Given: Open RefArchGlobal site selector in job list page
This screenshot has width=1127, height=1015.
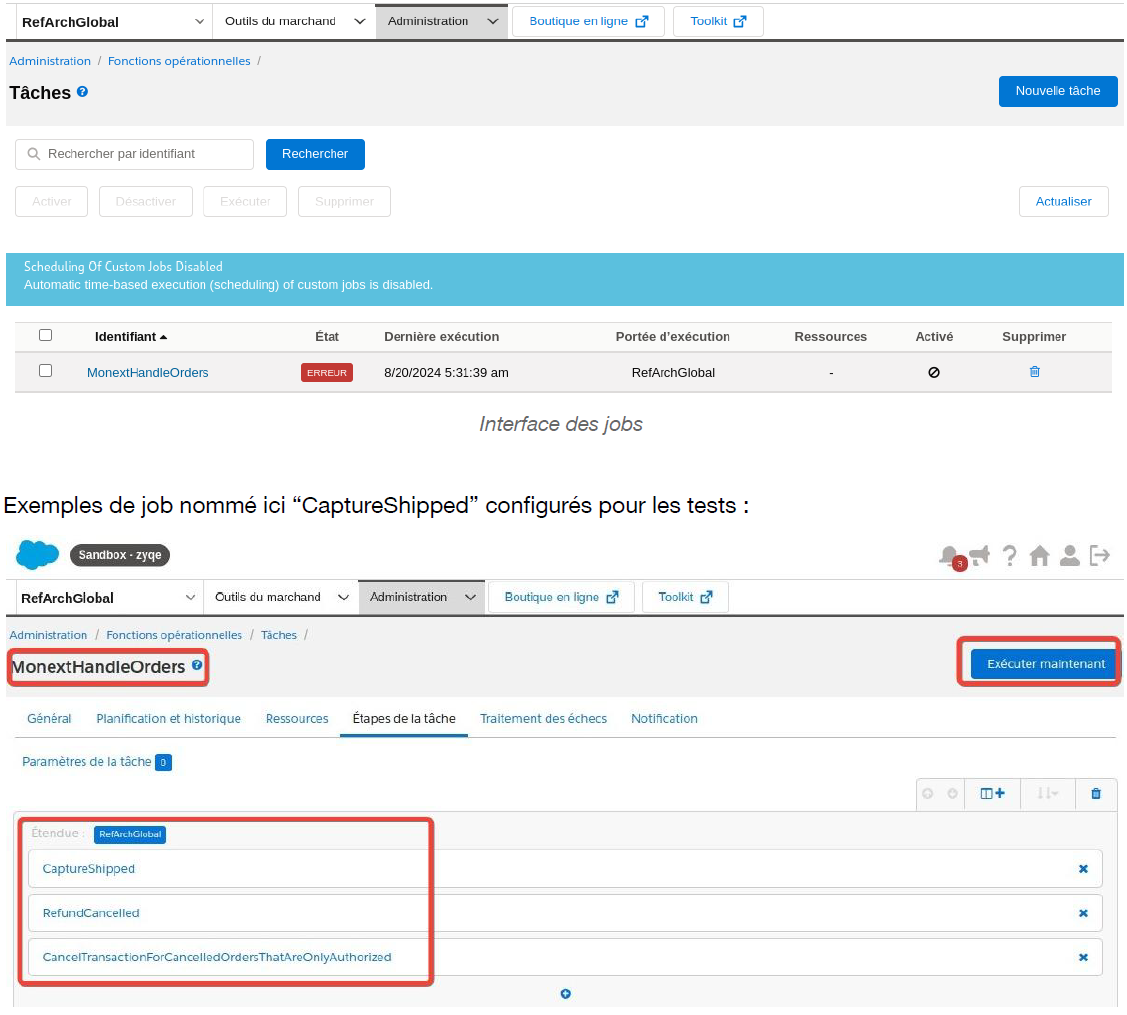Looking at the screenshot, I should (113, 22).
